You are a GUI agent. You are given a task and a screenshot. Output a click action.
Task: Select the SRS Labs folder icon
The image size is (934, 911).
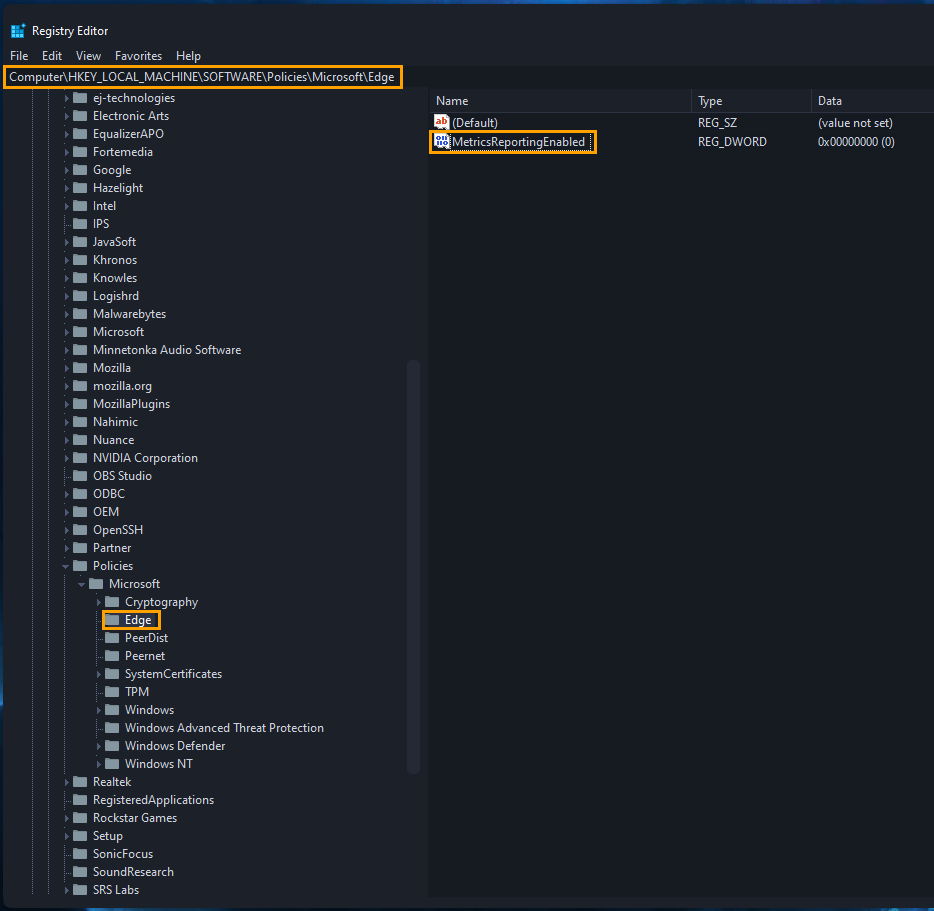tap(80, 890)
